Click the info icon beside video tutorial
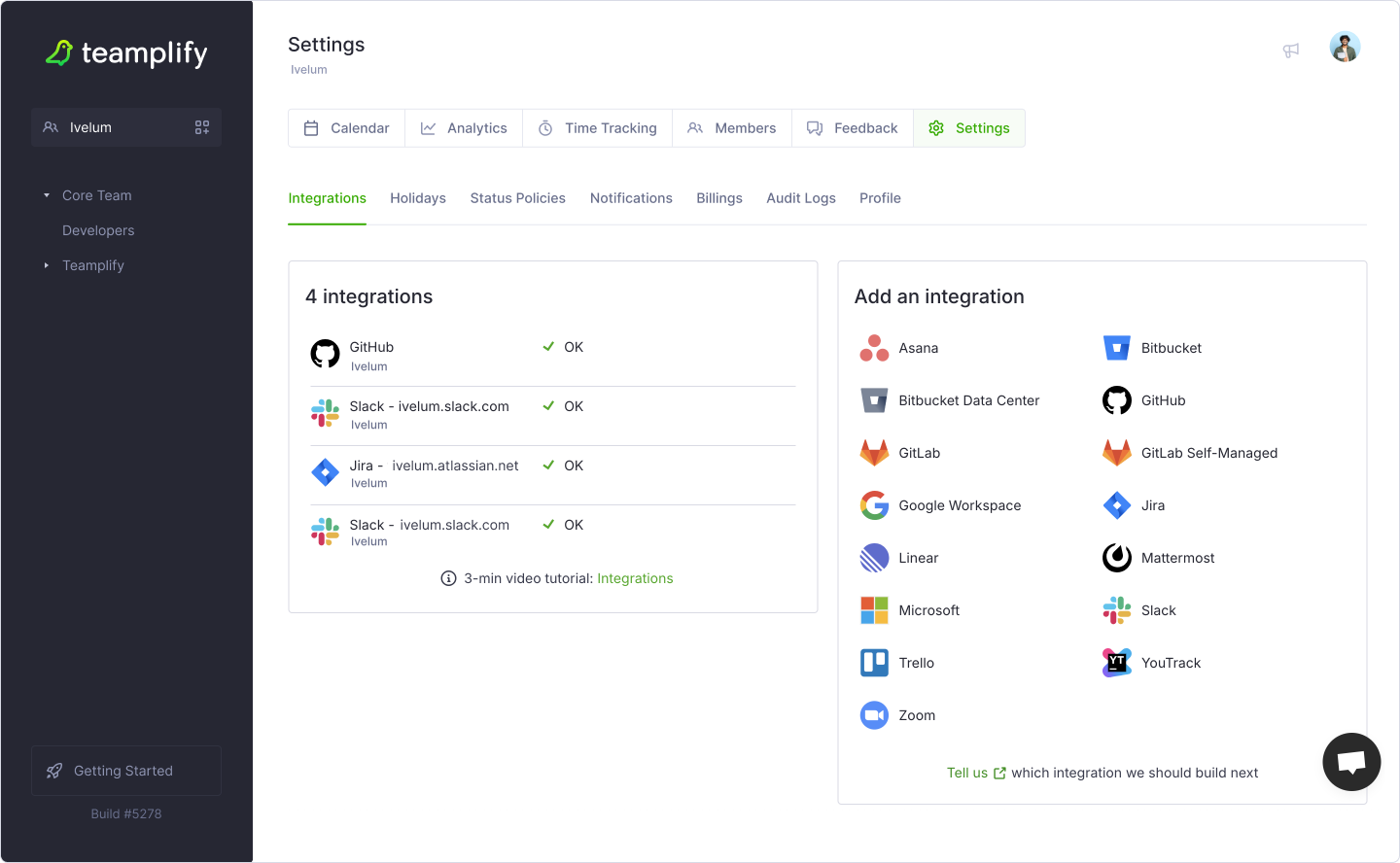 pyautogui.click(x=448, y=578)
